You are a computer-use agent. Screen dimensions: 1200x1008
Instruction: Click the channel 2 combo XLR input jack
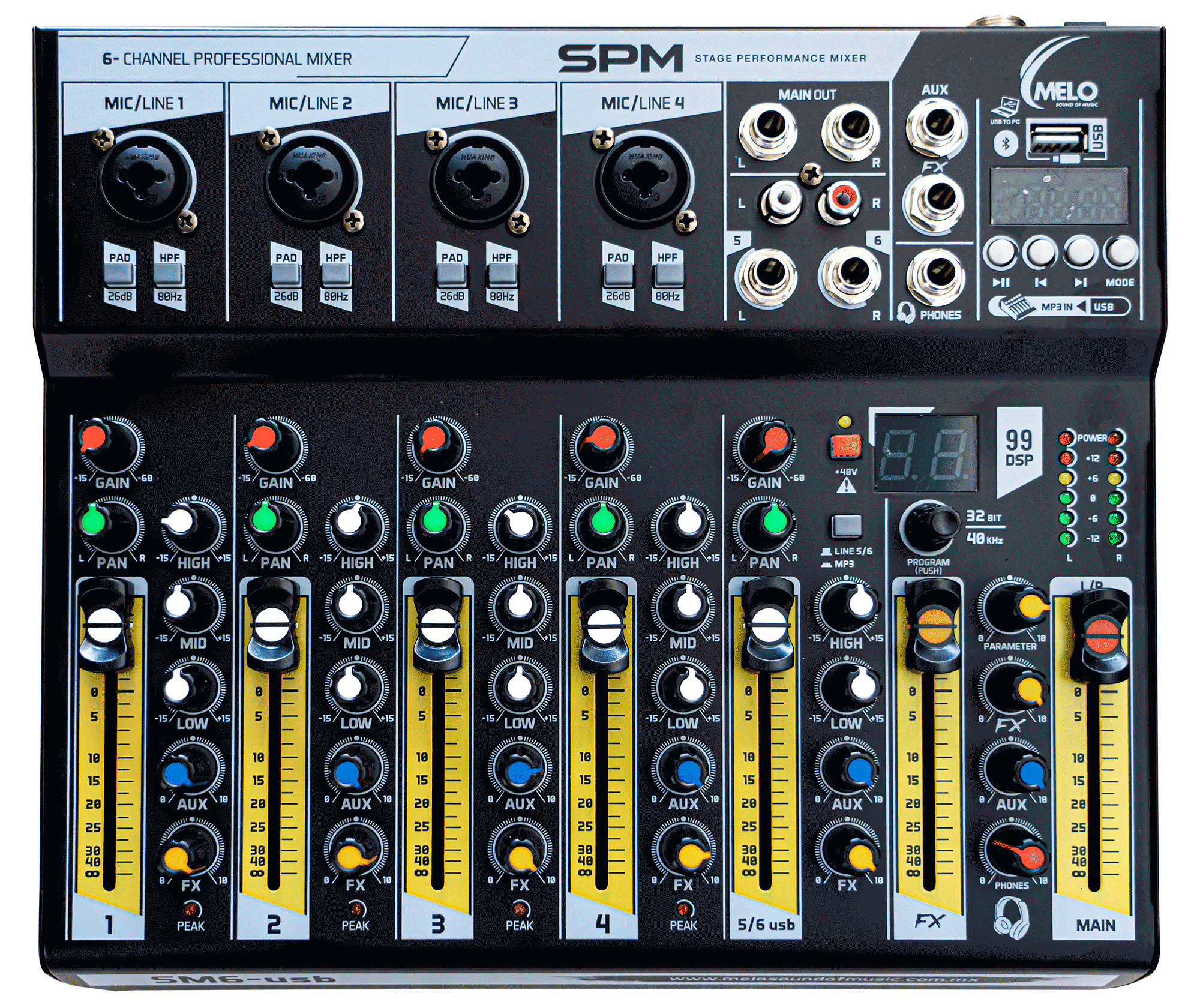(x=310, y=179)
